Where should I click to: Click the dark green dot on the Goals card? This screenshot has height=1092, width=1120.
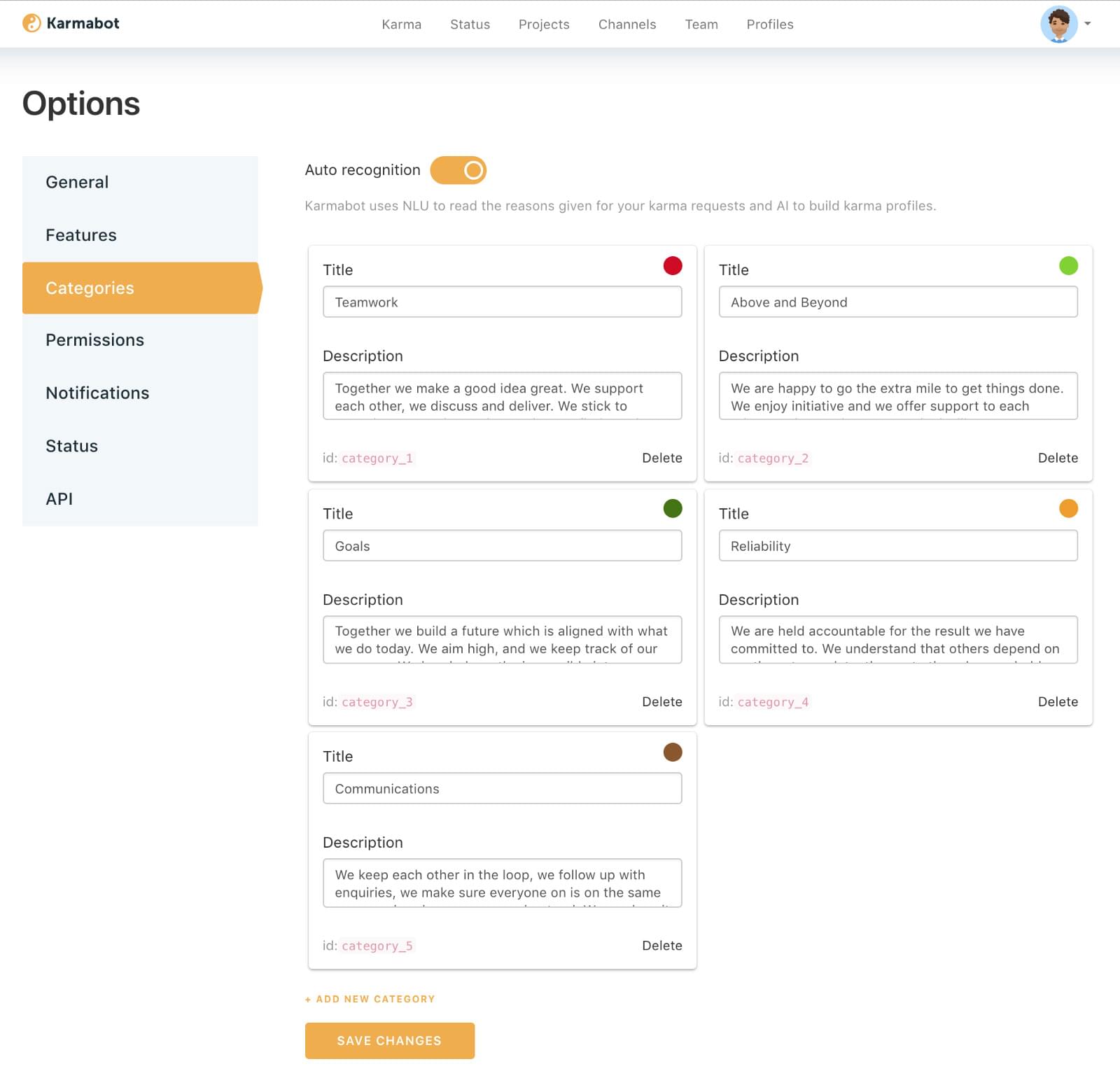(x=673, y=509)
